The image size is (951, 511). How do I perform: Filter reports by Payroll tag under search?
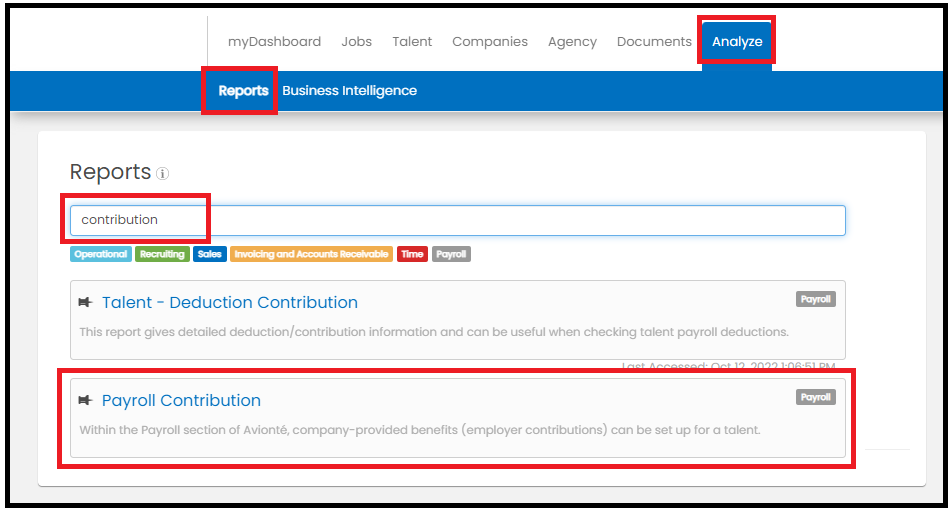pyautogui.click(x=451, y=254)
